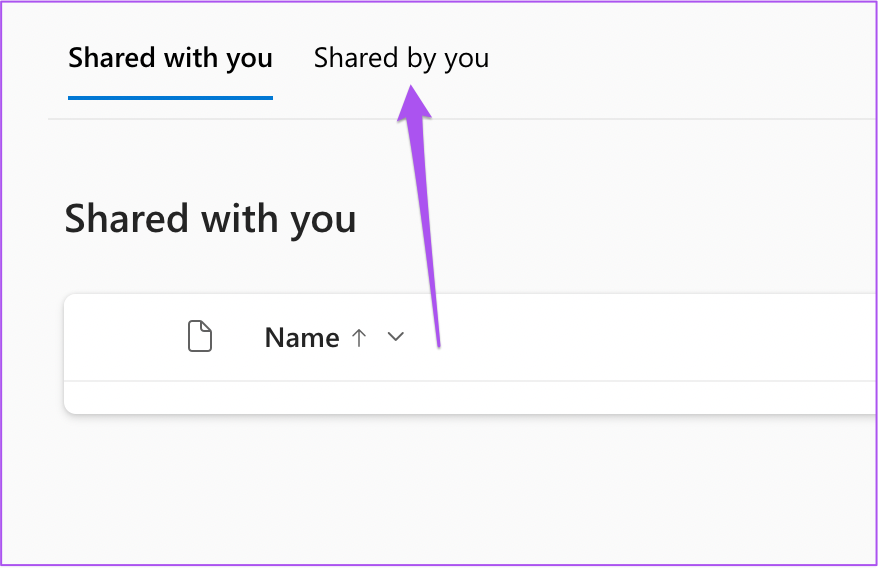878x568 pixels.
Task: Click the ascending sort arrow beside Name
Action: (x=359, y=337)
